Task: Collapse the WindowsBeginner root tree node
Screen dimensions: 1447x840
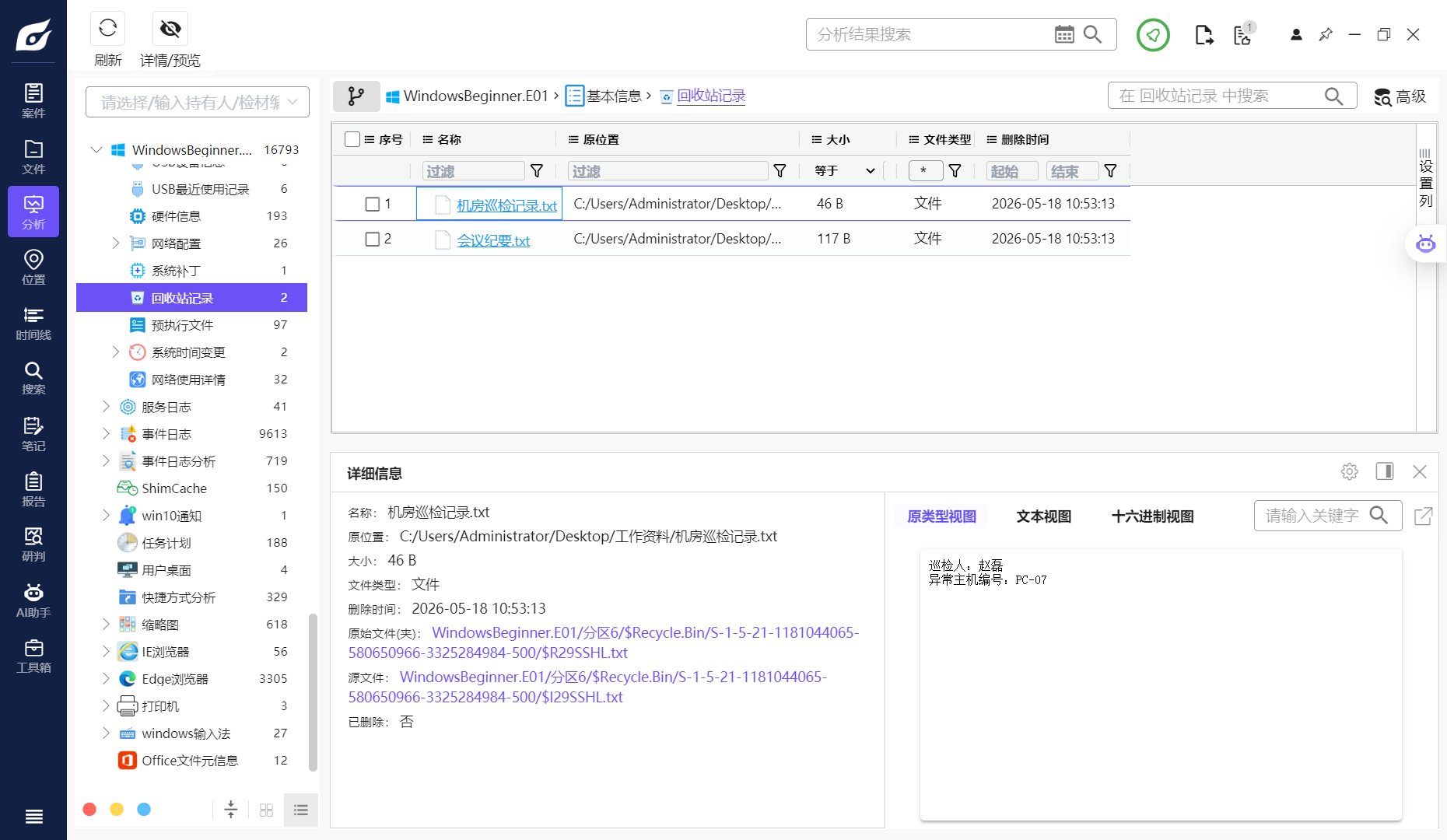Action: click(x=96, y=149)
